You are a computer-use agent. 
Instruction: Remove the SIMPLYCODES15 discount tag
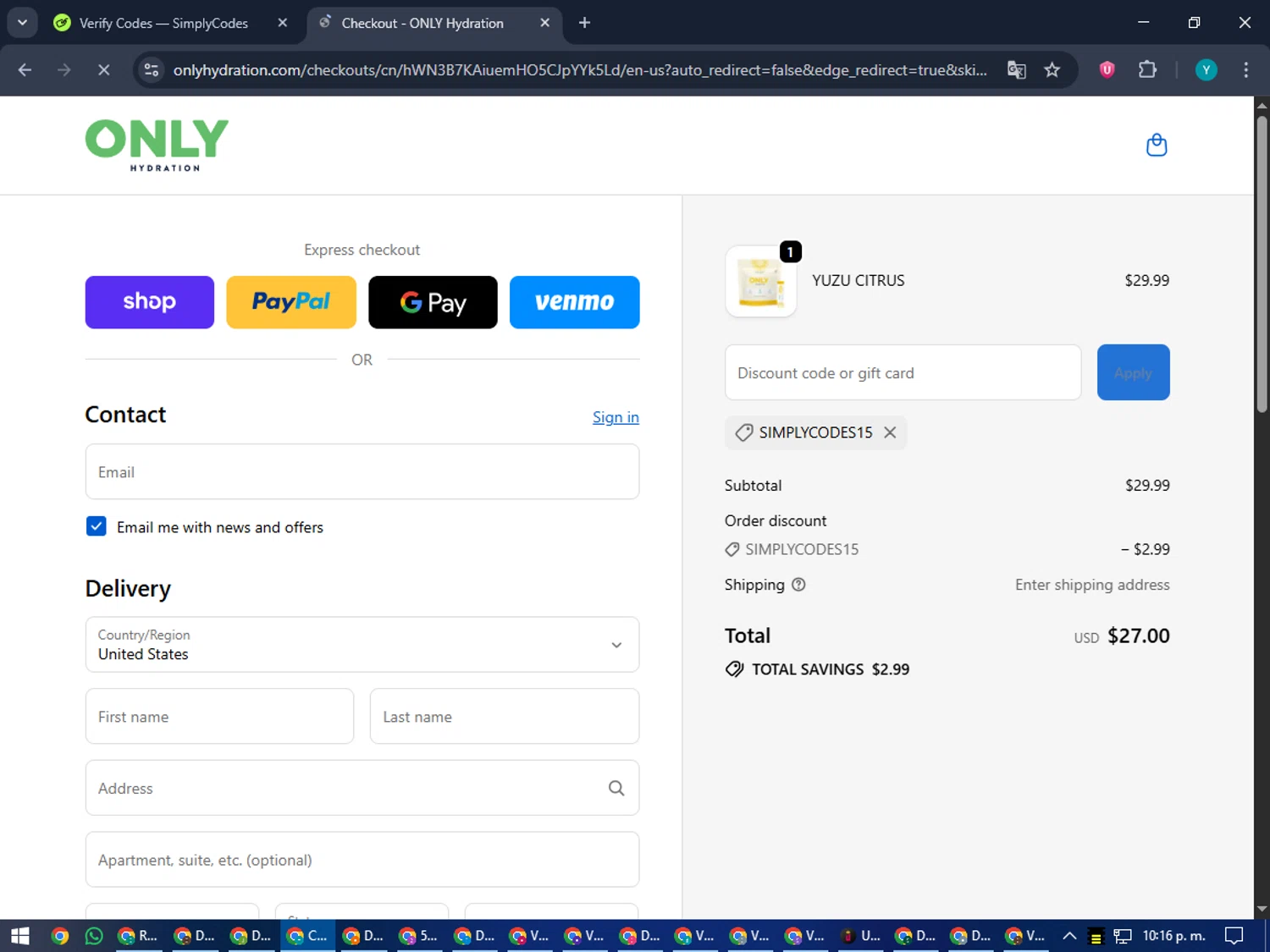(x=890, y=432)
